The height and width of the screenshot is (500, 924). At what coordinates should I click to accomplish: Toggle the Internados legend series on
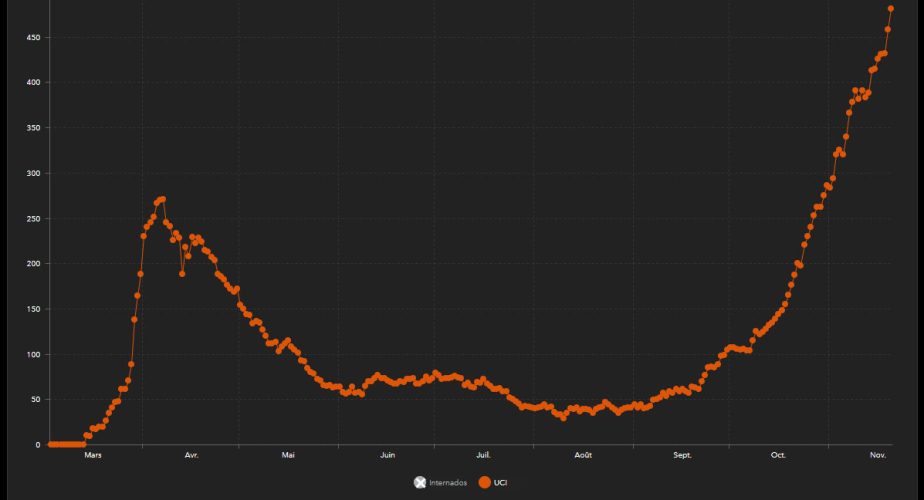tap(441, 483)
